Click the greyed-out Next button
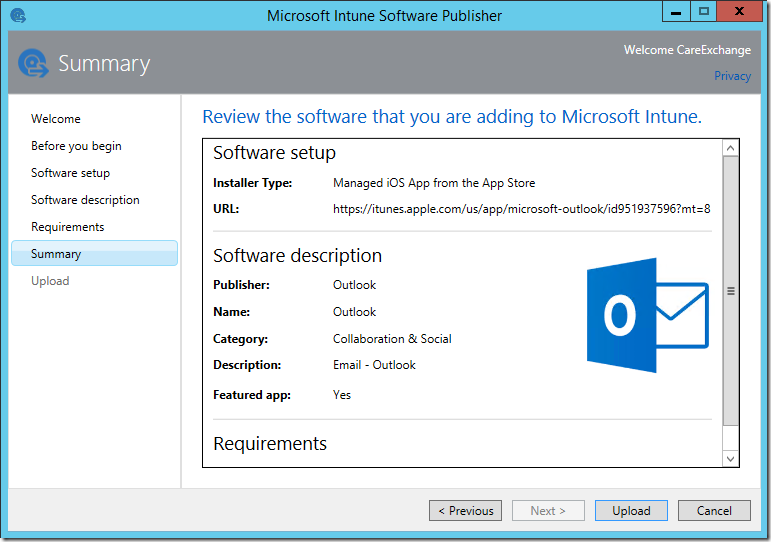This screenshot has width=771, height=542. (548, 511)
